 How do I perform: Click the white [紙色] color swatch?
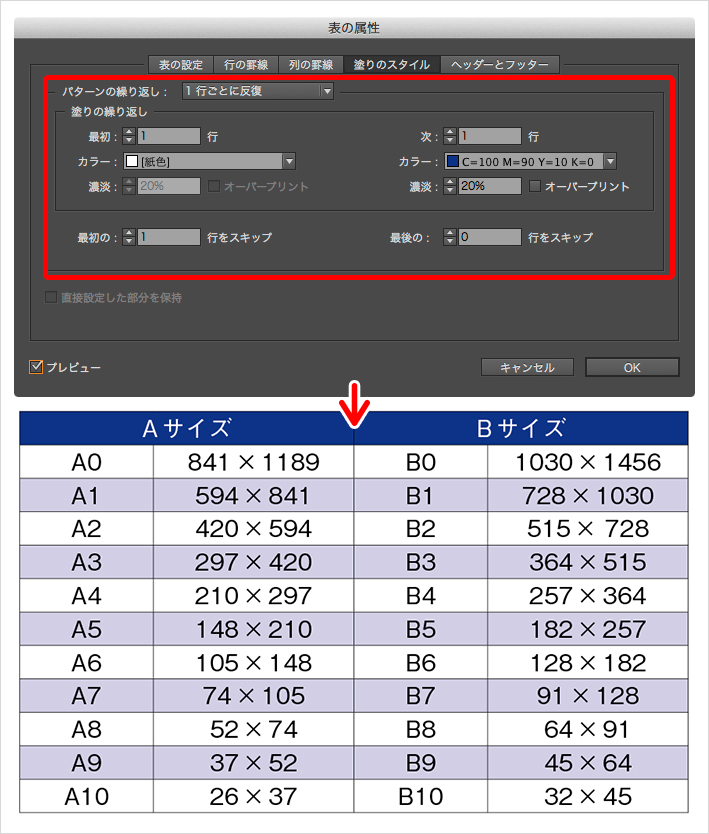(132, 161)
